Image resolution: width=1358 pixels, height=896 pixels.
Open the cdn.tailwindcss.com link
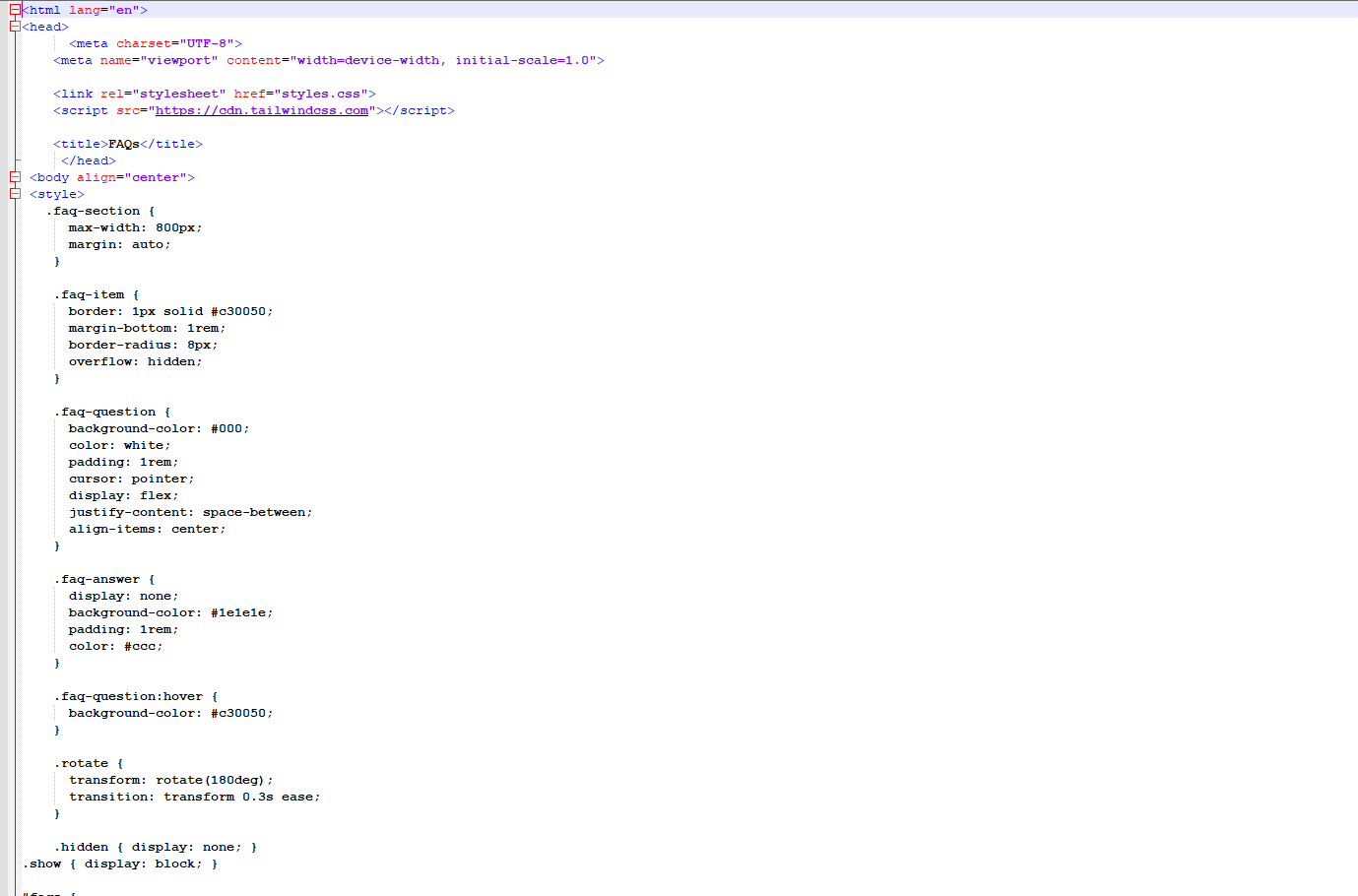click(262, 110)
